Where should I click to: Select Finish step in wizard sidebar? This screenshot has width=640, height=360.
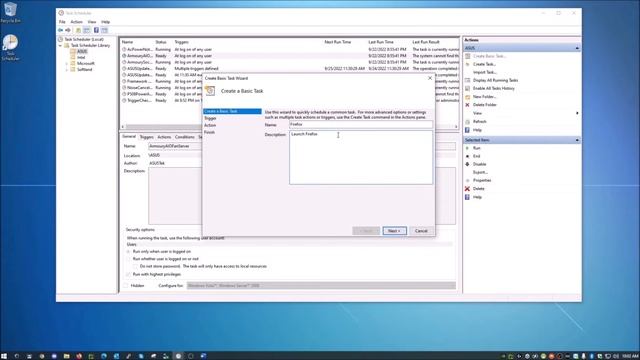tap(209, 132)
